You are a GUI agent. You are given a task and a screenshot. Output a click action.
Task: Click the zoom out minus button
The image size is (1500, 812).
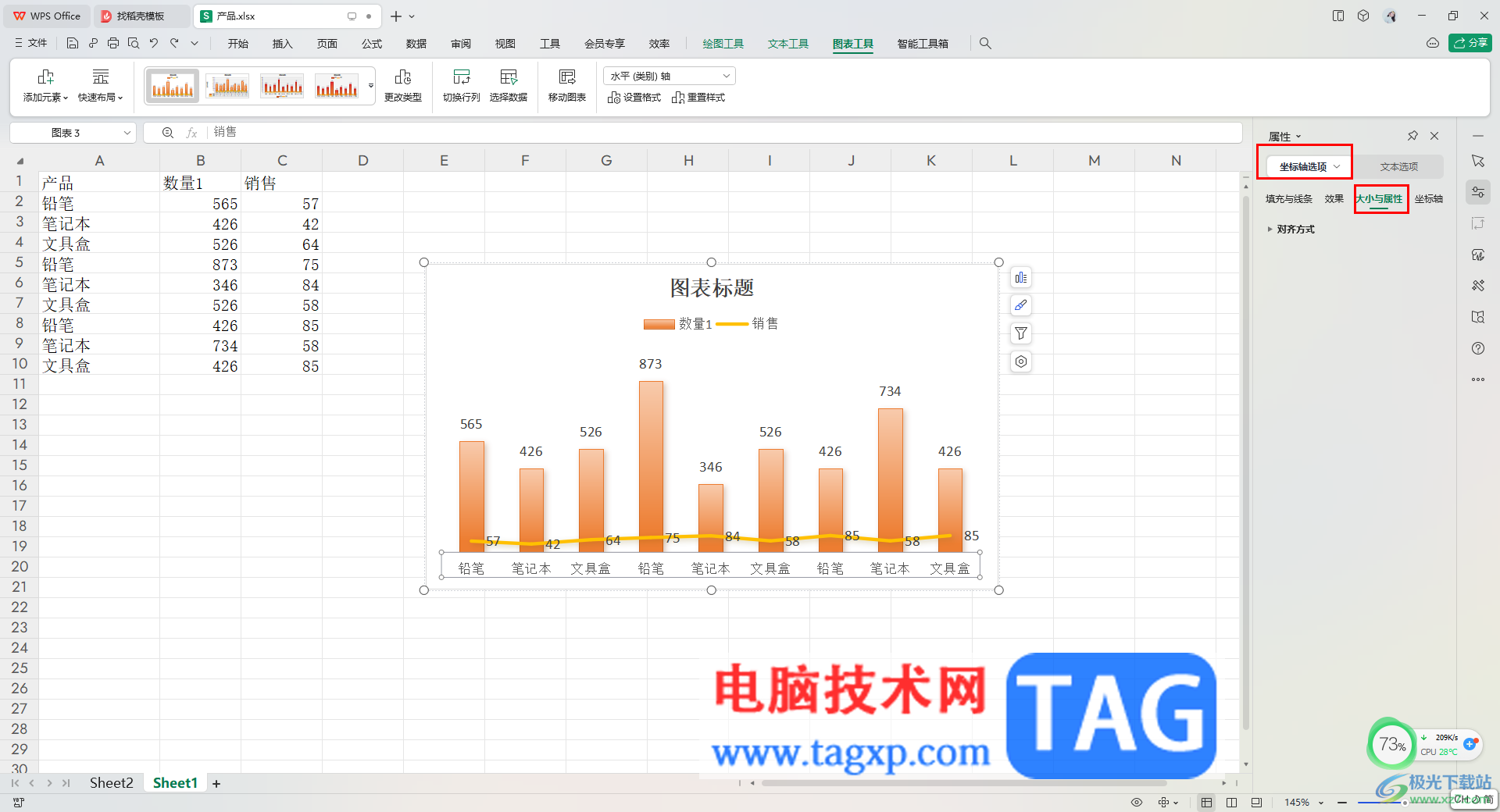point(1342,802)
